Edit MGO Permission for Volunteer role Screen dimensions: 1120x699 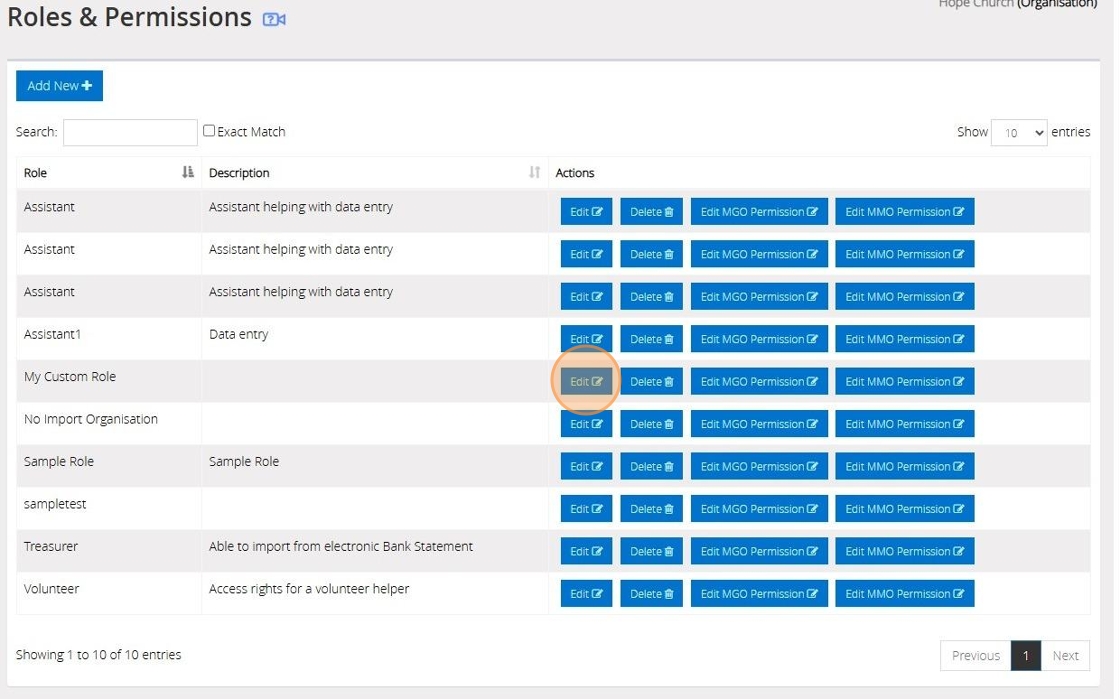pos(759,594)
